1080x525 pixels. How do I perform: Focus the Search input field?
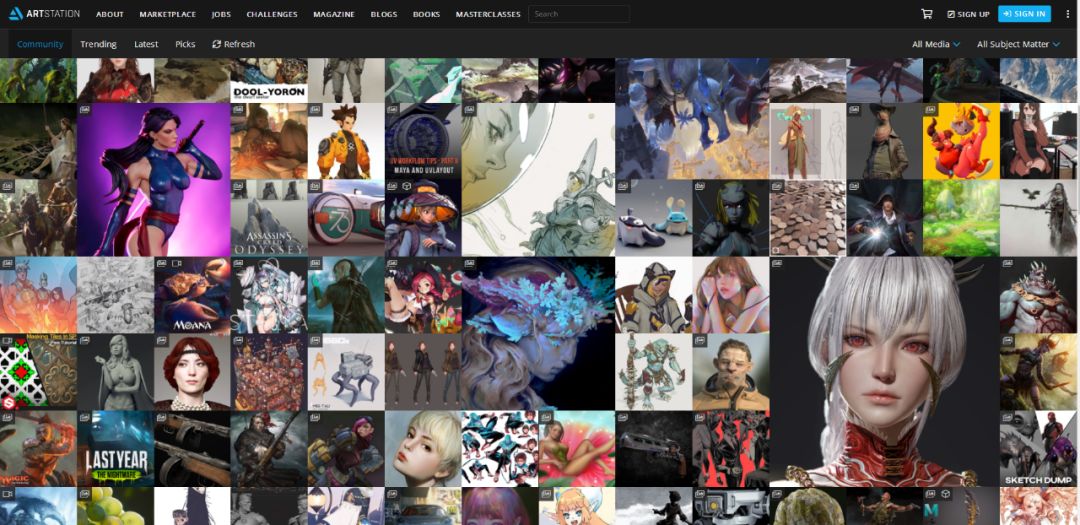tap(579, 14)
